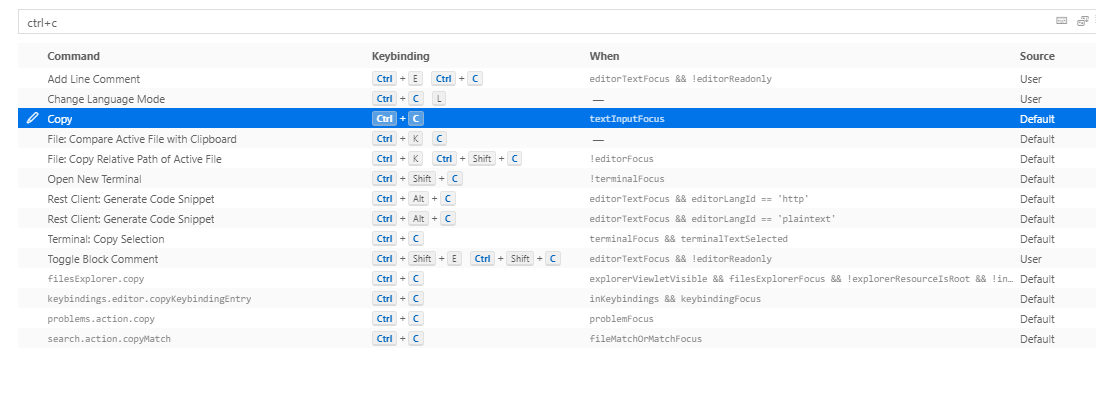
Task: Click the !editorFocus when clause
Action: coord(621,159)
